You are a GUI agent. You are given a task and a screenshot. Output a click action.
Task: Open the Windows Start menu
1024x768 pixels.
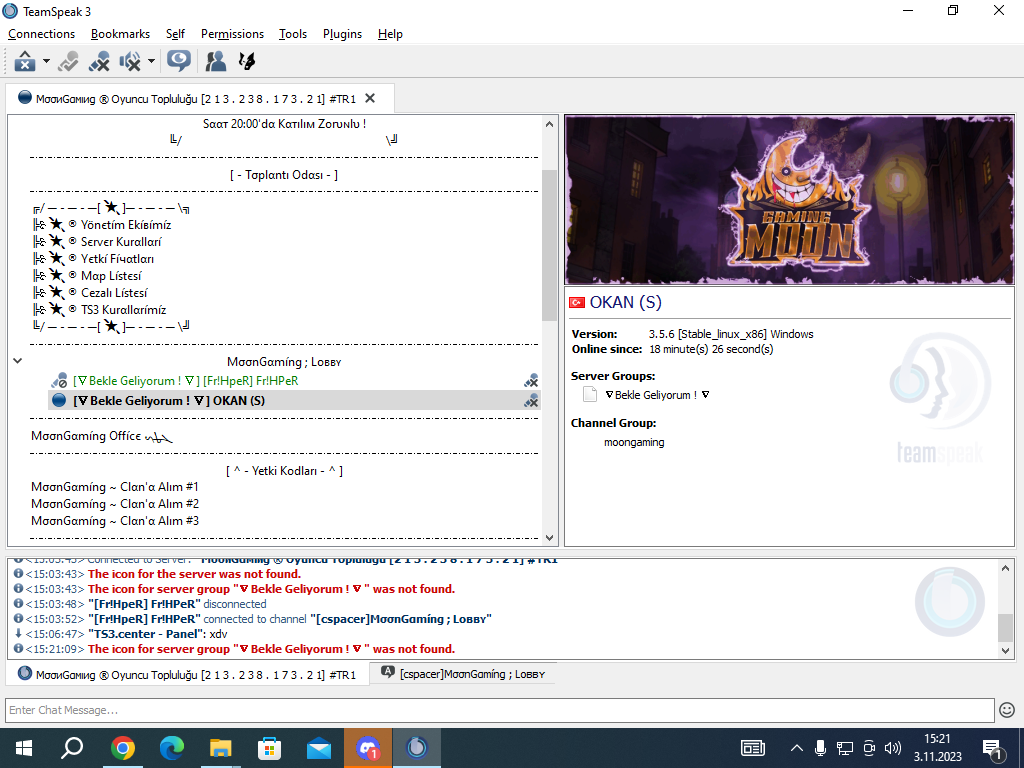(x=24, y=748)
